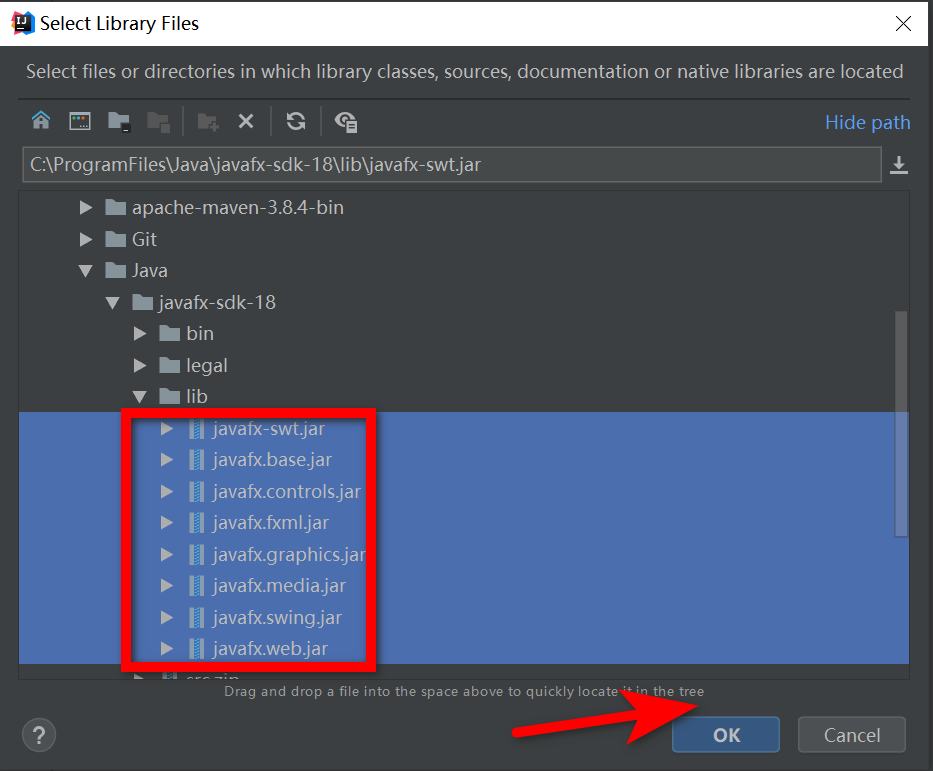
Task: Collapse the lib folder
Action: pos(140,397)
